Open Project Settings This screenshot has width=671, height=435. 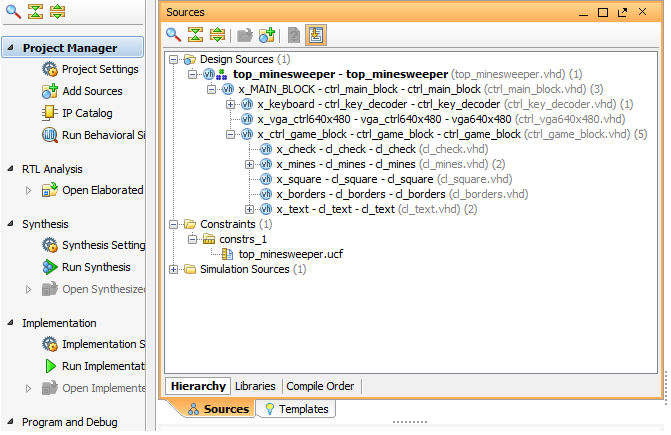pos(100,69)
